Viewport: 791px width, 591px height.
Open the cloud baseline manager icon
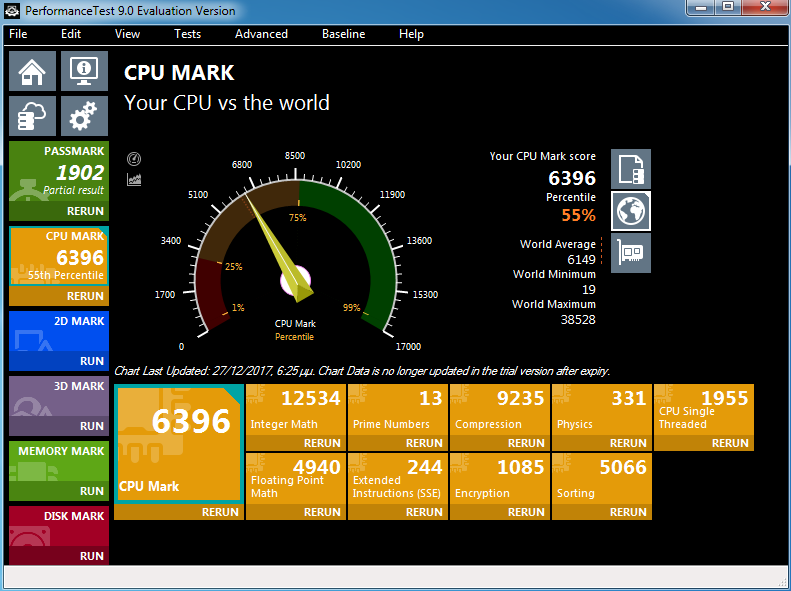point(32,116)
